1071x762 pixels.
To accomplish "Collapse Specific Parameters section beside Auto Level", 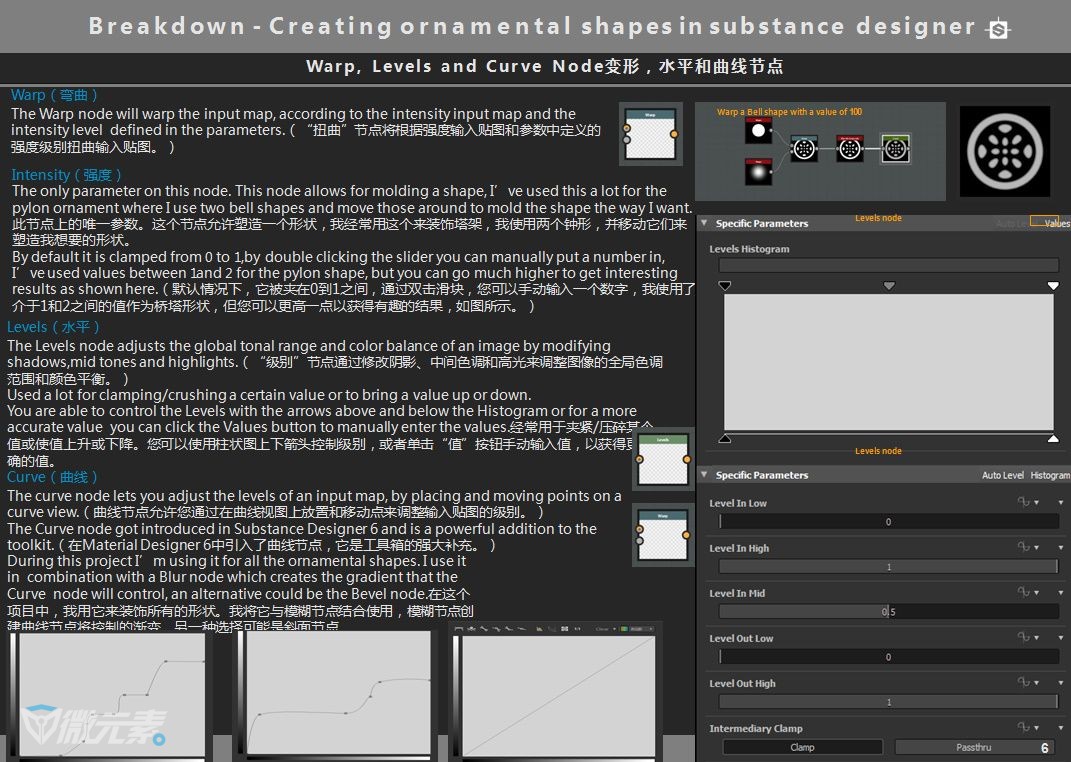I will click(x=704, y=474).
